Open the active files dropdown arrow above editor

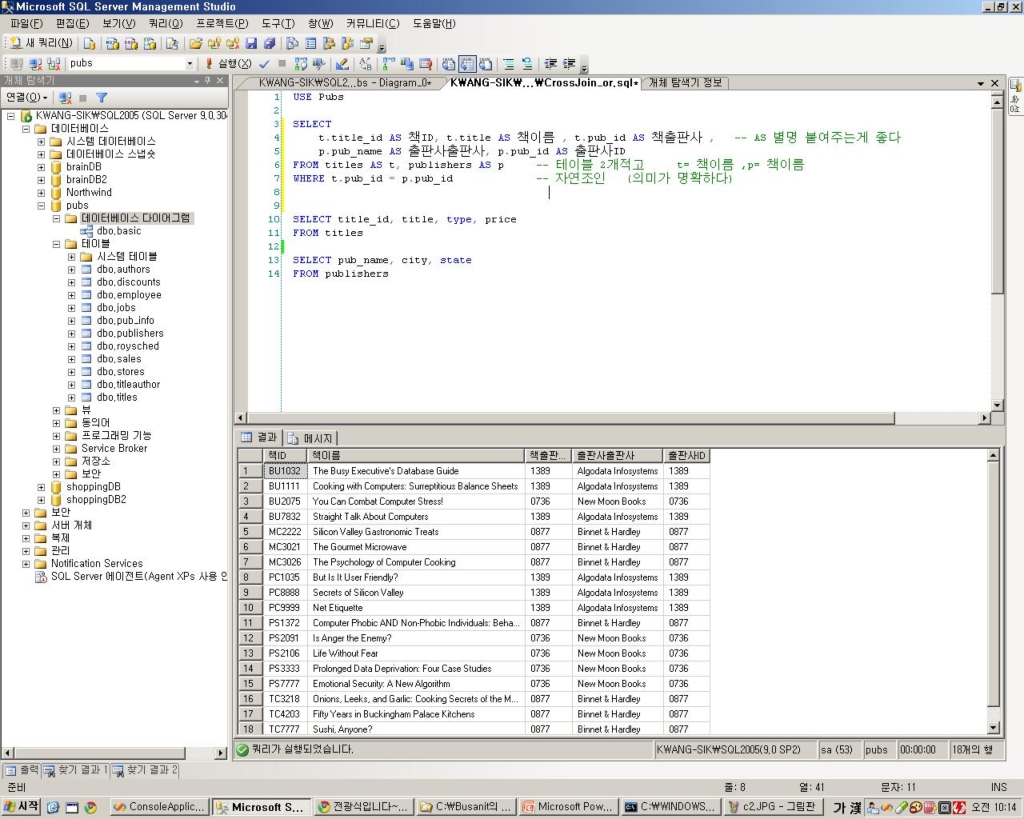click(980, 83)
